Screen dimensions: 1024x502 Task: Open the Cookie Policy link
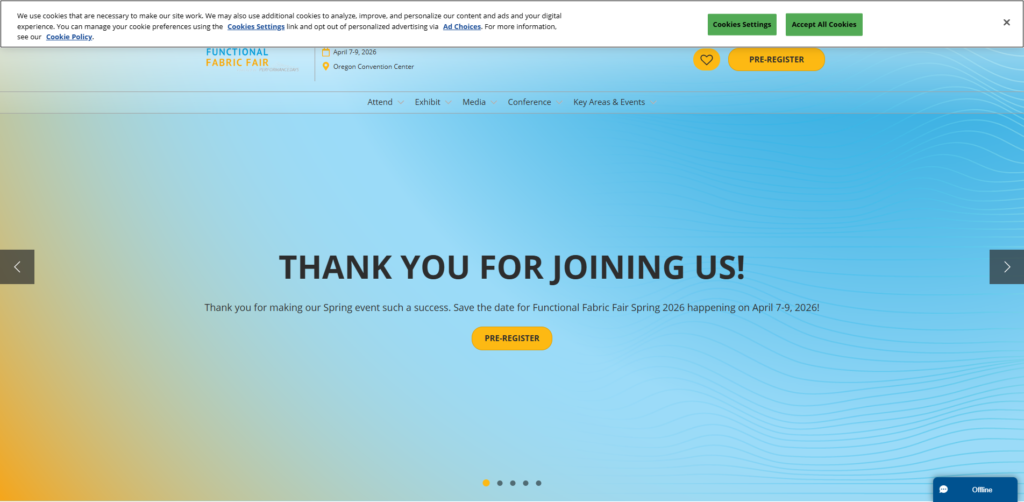pyautogui.click(x=69, y=37)
